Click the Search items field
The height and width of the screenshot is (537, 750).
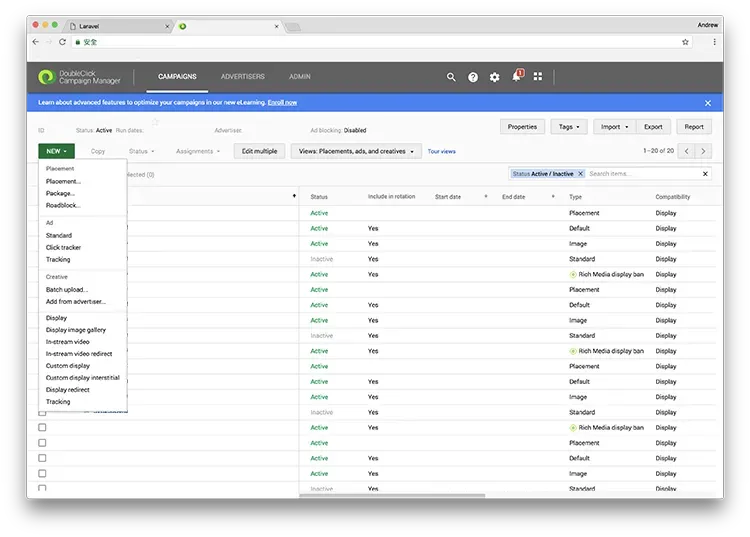pos(642,174)
